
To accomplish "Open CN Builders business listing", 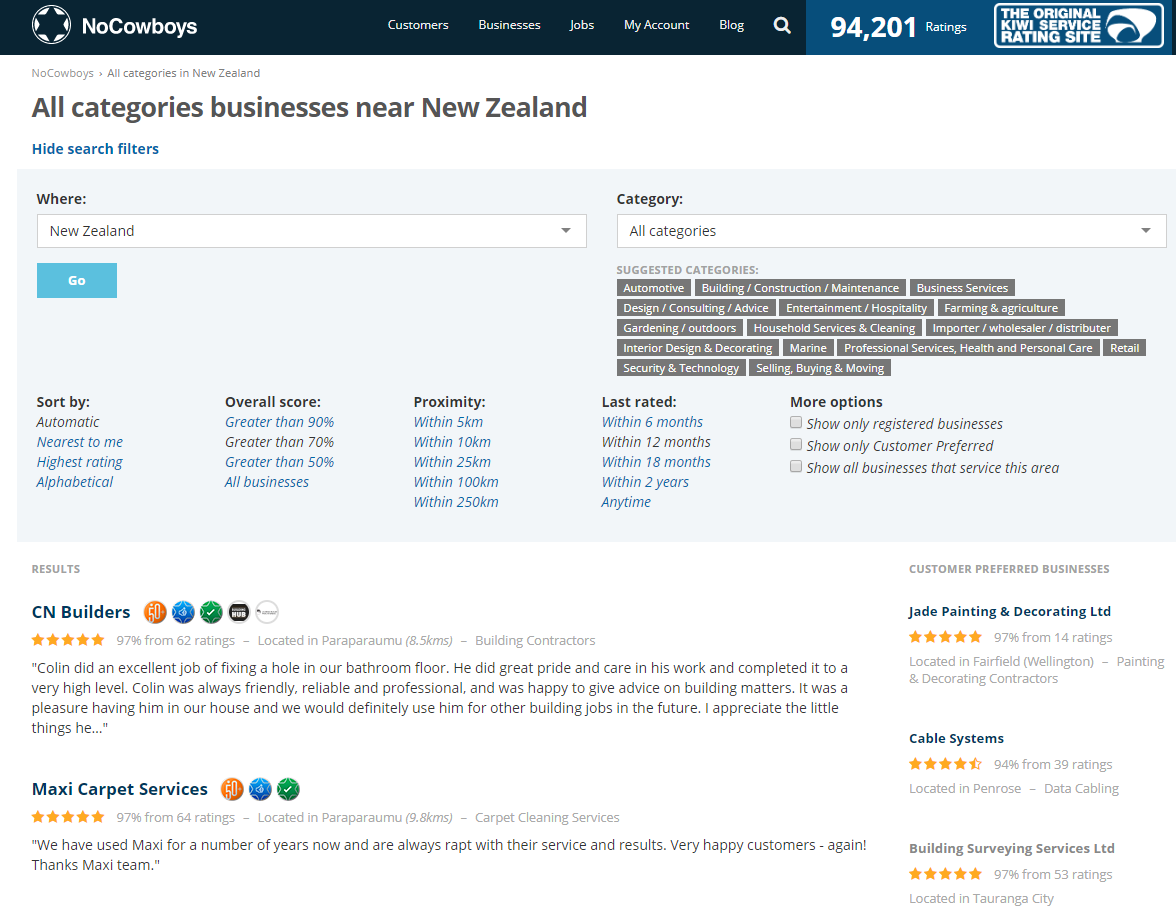I will 81,612.
